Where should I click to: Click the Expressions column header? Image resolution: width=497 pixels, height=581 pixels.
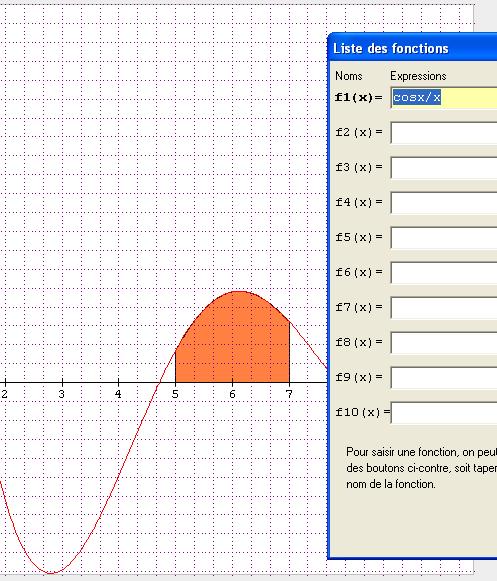[418, 76]
